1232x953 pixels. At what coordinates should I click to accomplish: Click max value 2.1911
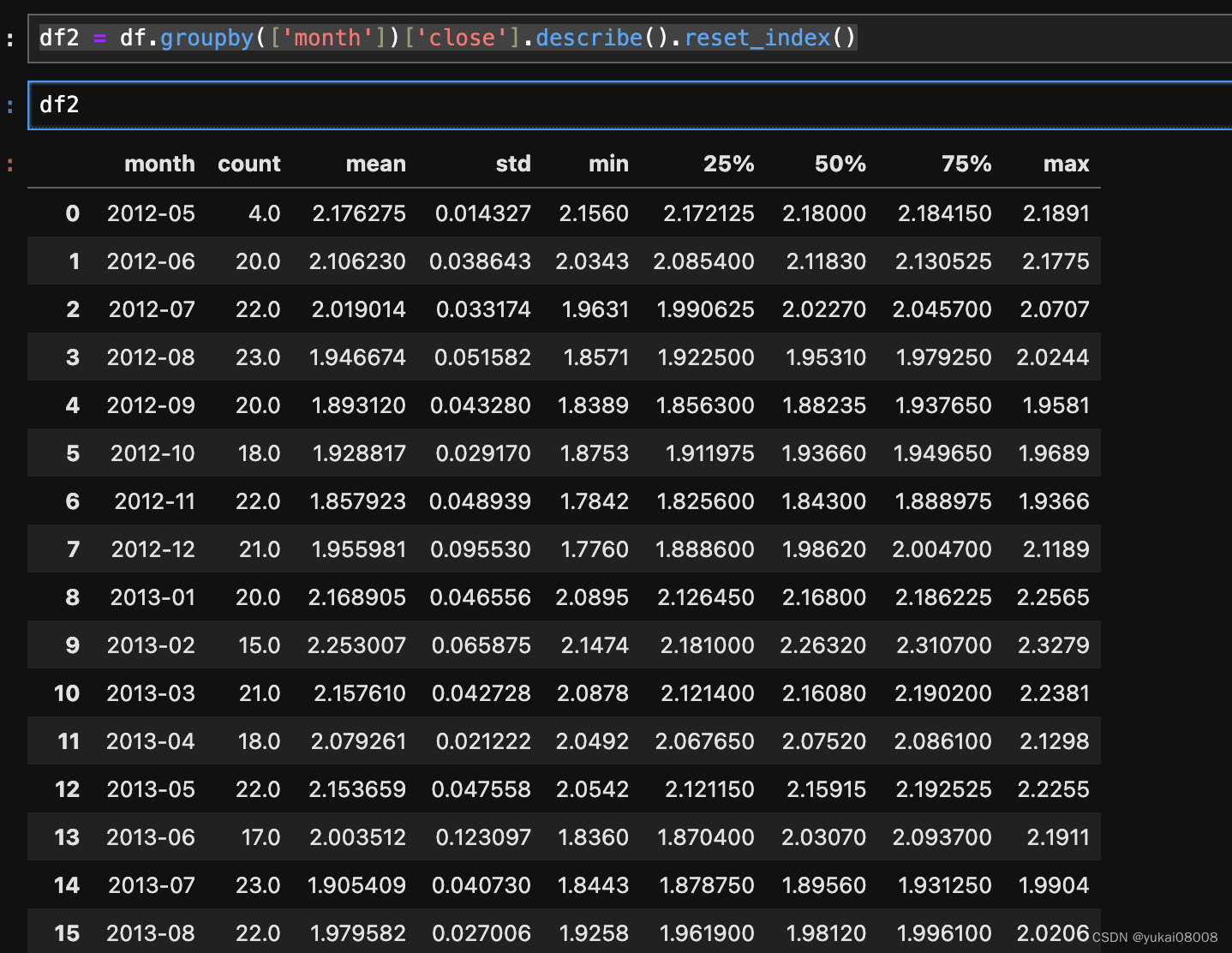coord(1058,837)
